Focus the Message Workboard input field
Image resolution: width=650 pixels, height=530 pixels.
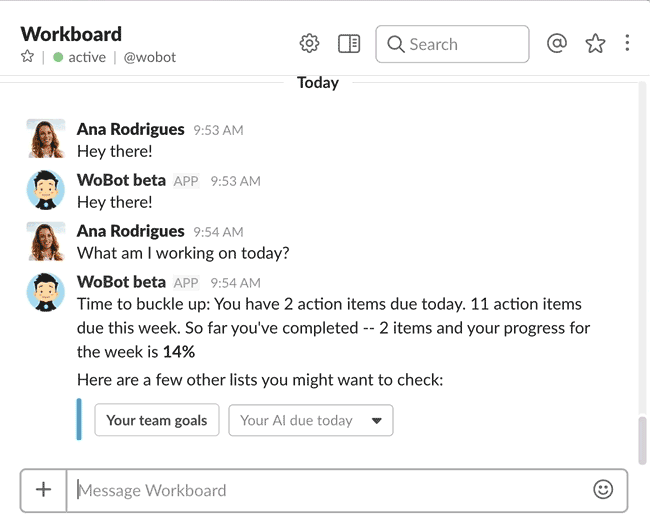tap(330, 491)
